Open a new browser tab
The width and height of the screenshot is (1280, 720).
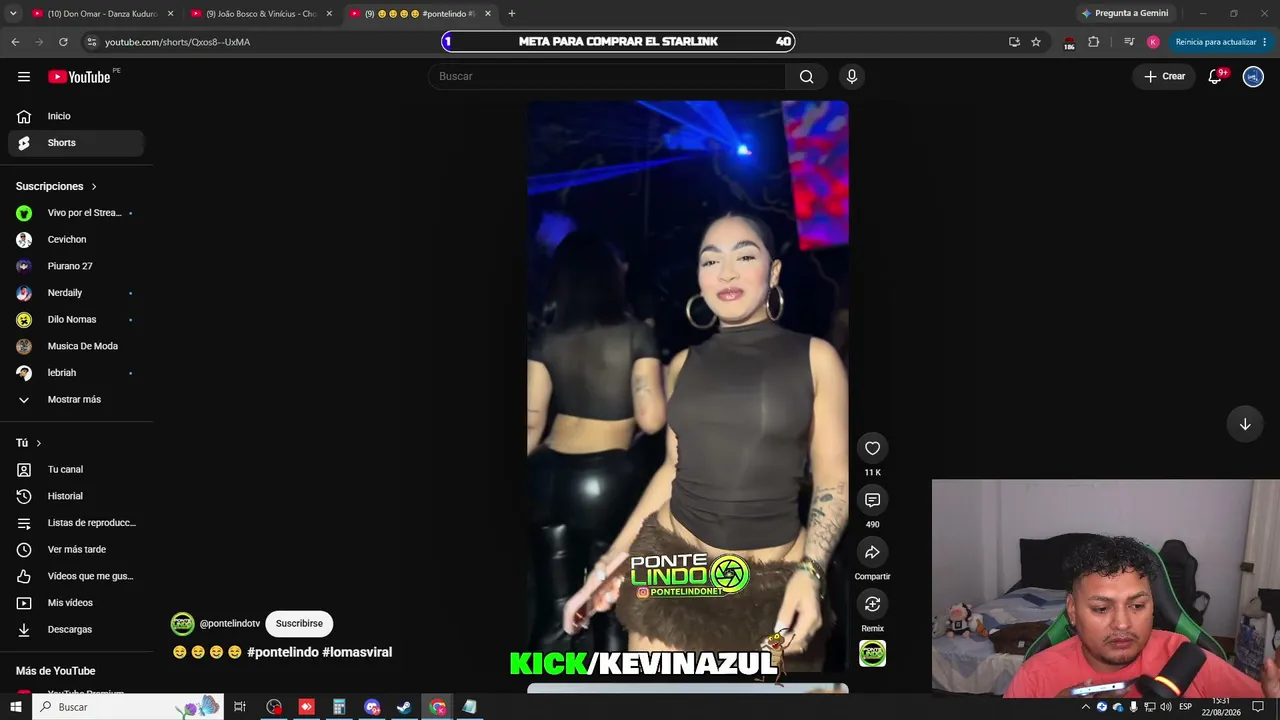512,14
